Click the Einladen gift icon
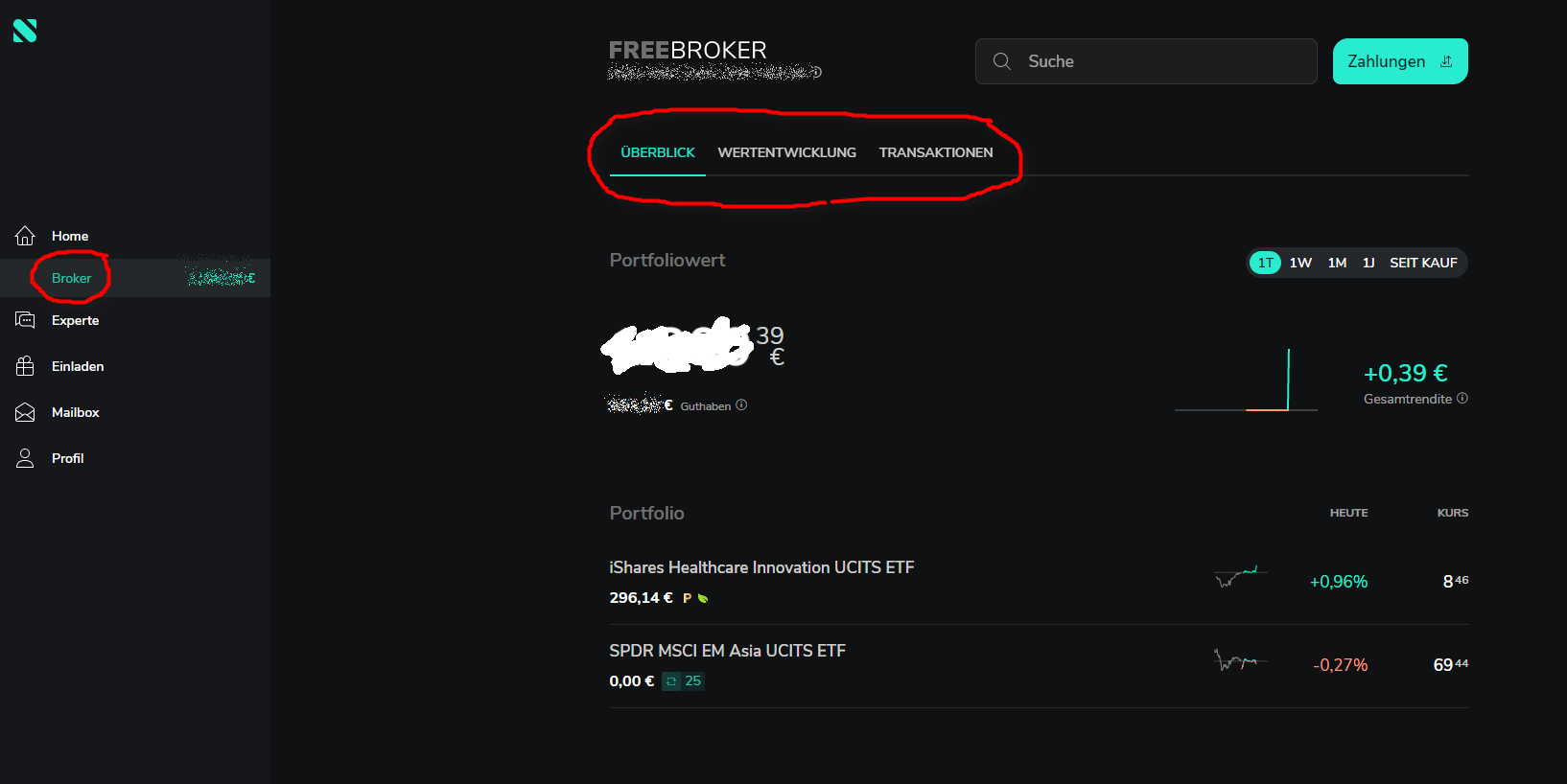The image size is (1567, 784). 25,366
